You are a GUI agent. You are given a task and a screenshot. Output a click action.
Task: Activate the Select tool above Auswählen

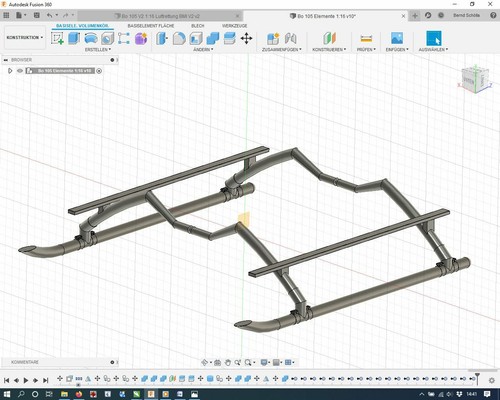(x=434, y=38)
